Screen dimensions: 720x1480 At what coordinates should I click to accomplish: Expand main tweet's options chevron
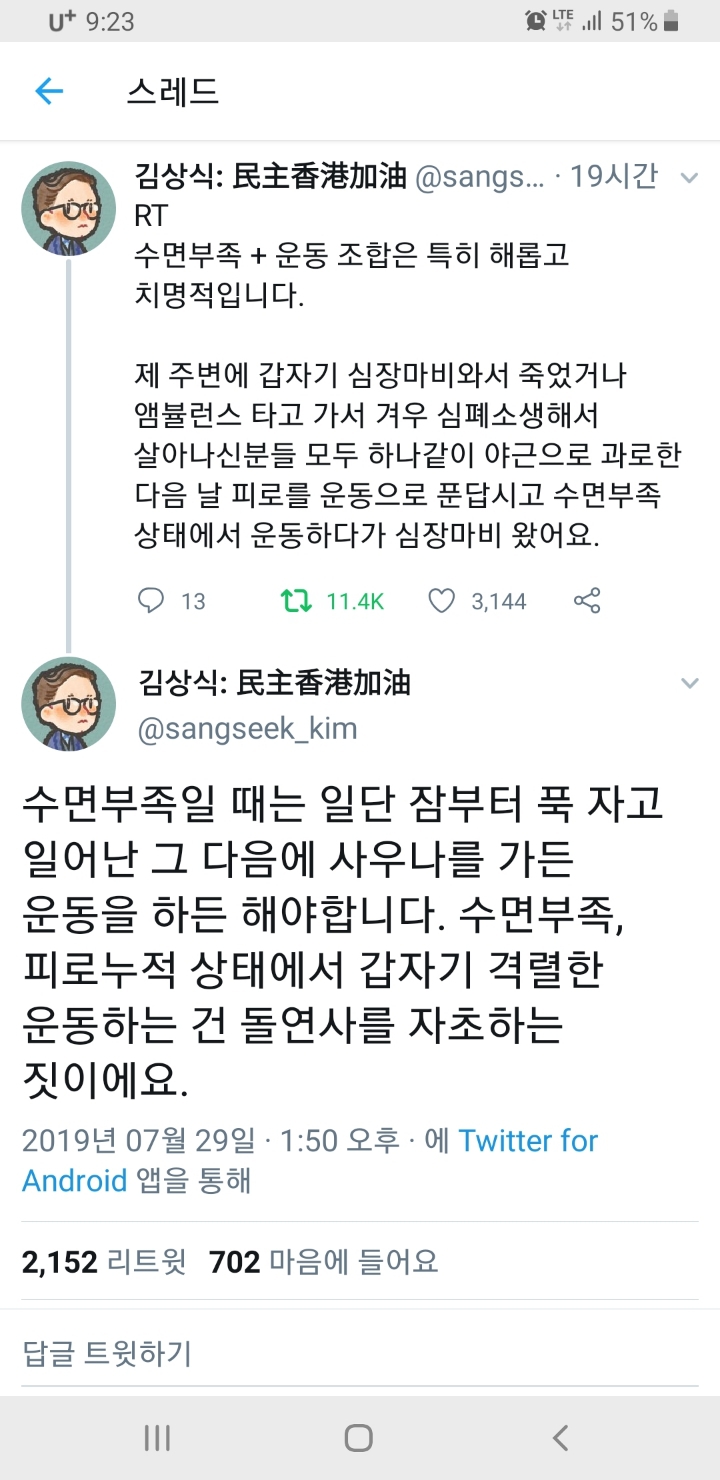pos(689,684)
